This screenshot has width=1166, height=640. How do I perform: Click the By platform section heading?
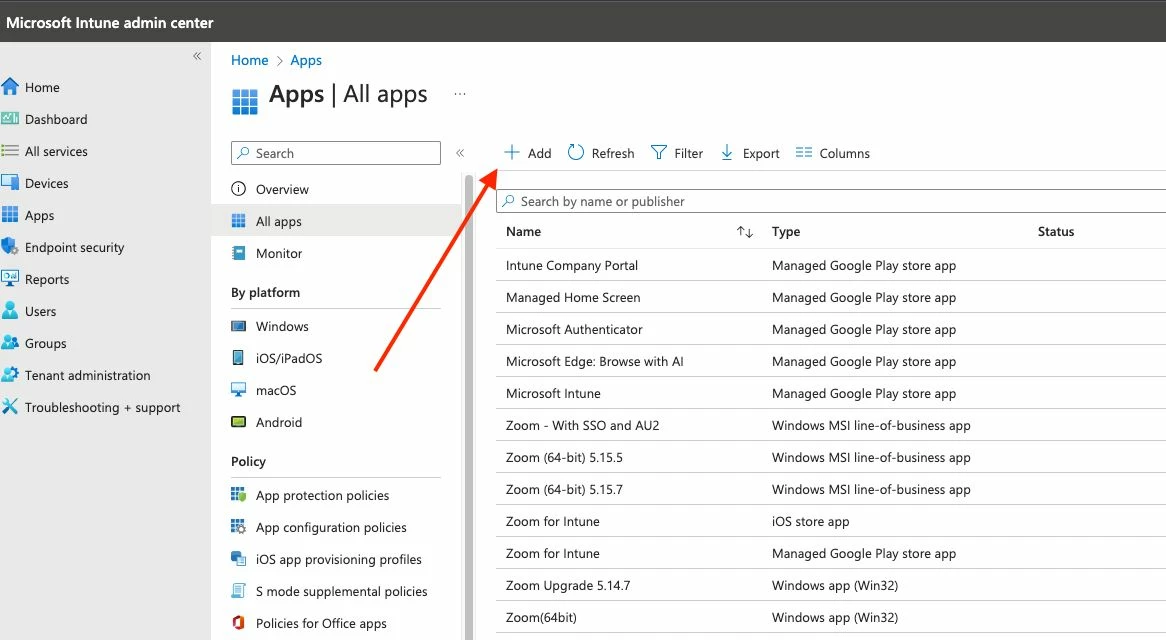pos(265,292)
